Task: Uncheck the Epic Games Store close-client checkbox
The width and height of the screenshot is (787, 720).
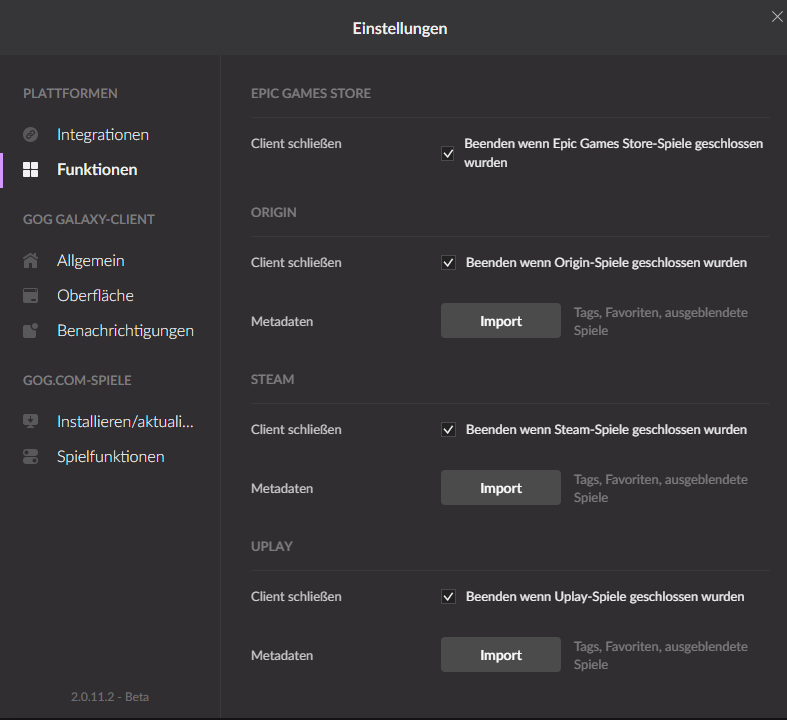Action: tap(448, 154)
